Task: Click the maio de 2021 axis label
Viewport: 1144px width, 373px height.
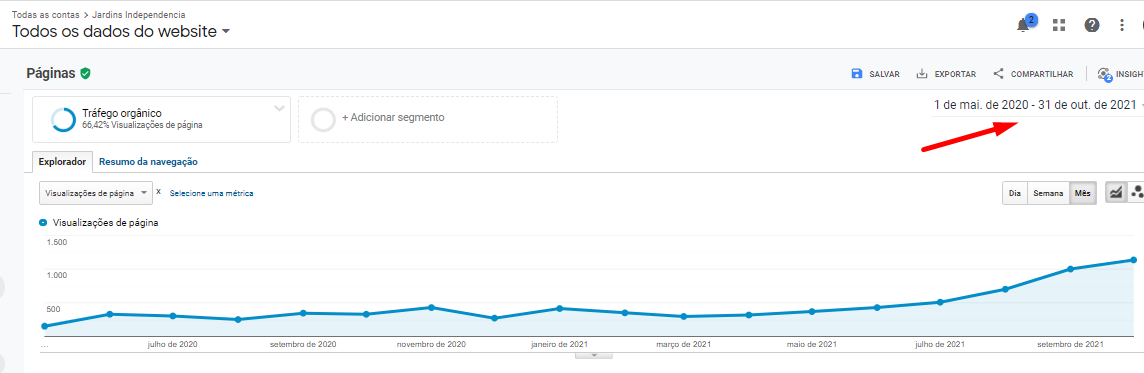Action: click(812, 344)
